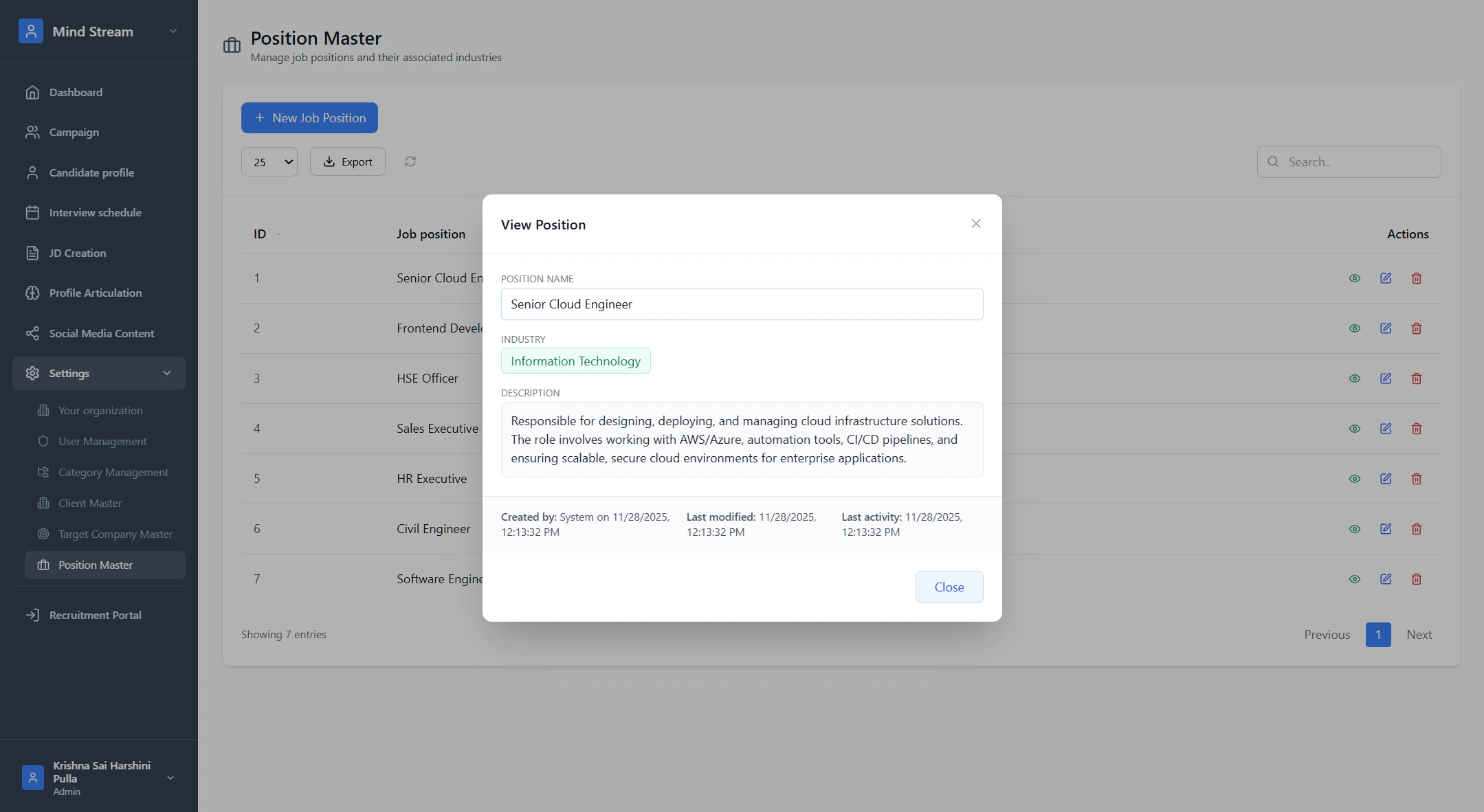1484x812 pixels.
Task: Open Category Management in sidebar
Action: tap(113, 473)
